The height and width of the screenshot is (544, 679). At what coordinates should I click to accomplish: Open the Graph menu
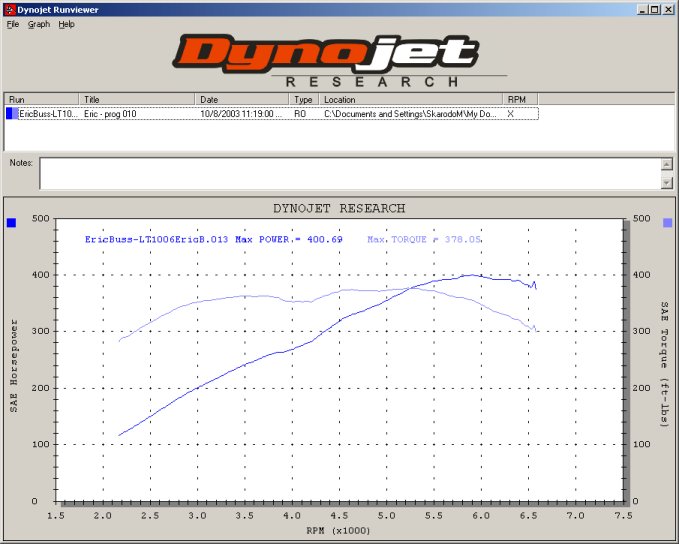pos(39,24)
